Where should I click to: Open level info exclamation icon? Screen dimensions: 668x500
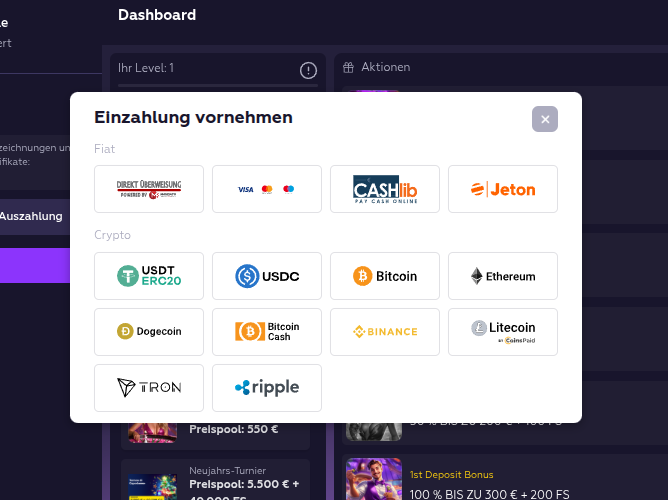tap(308, 70)
